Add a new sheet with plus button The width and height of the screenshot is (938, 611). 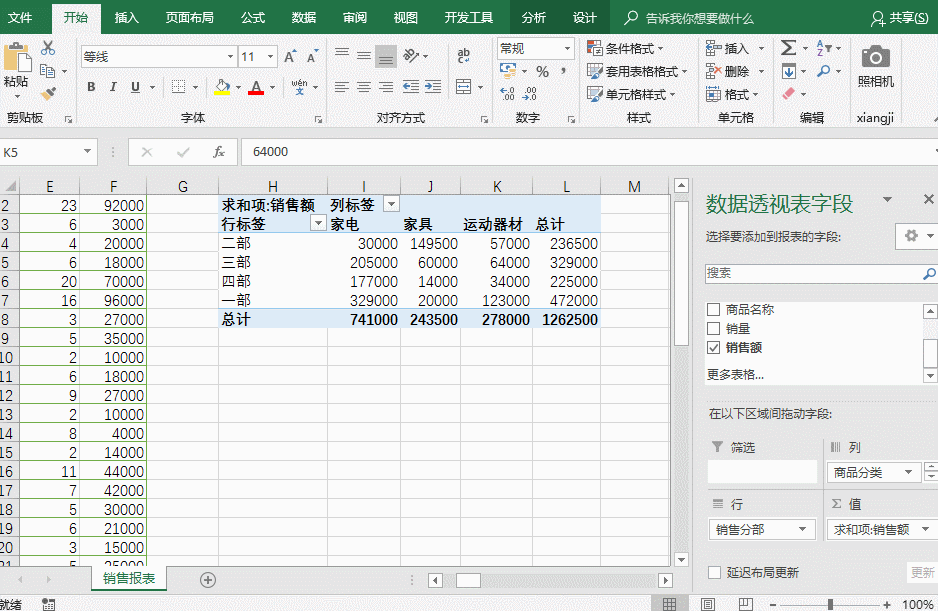(x=208, y=579)
